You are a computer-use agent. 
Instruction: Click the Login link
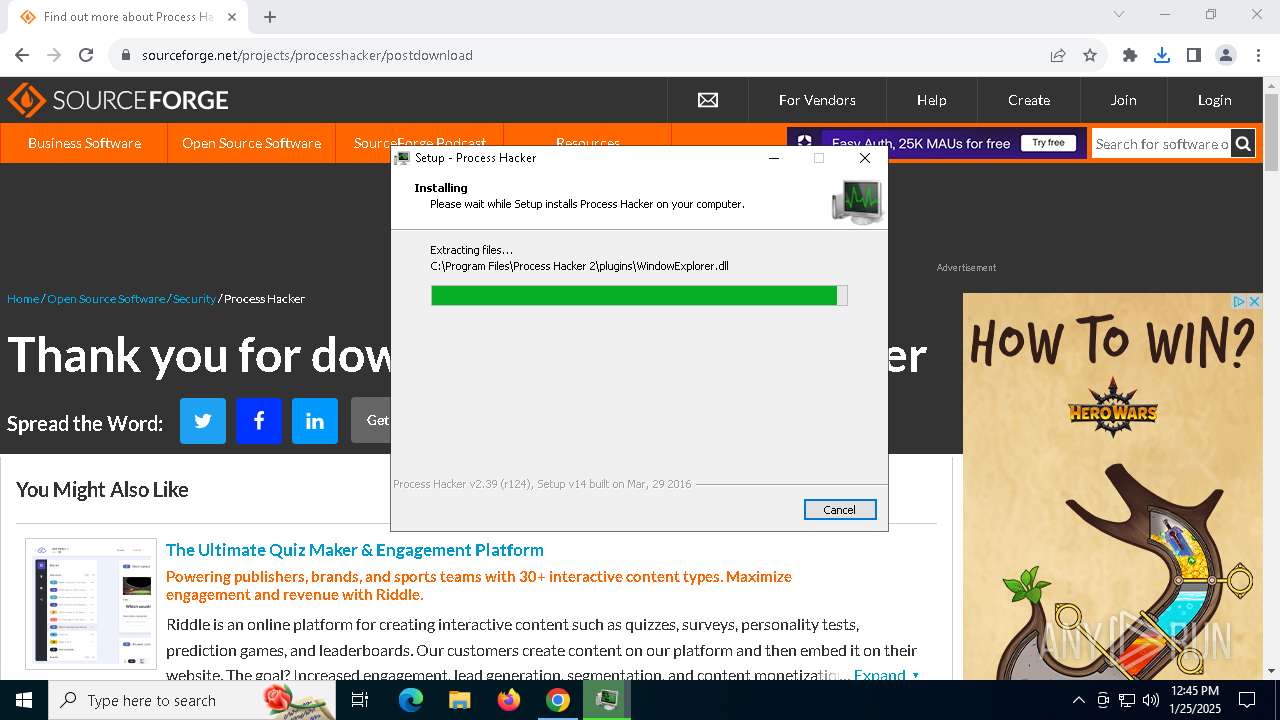pos(1214,100)
